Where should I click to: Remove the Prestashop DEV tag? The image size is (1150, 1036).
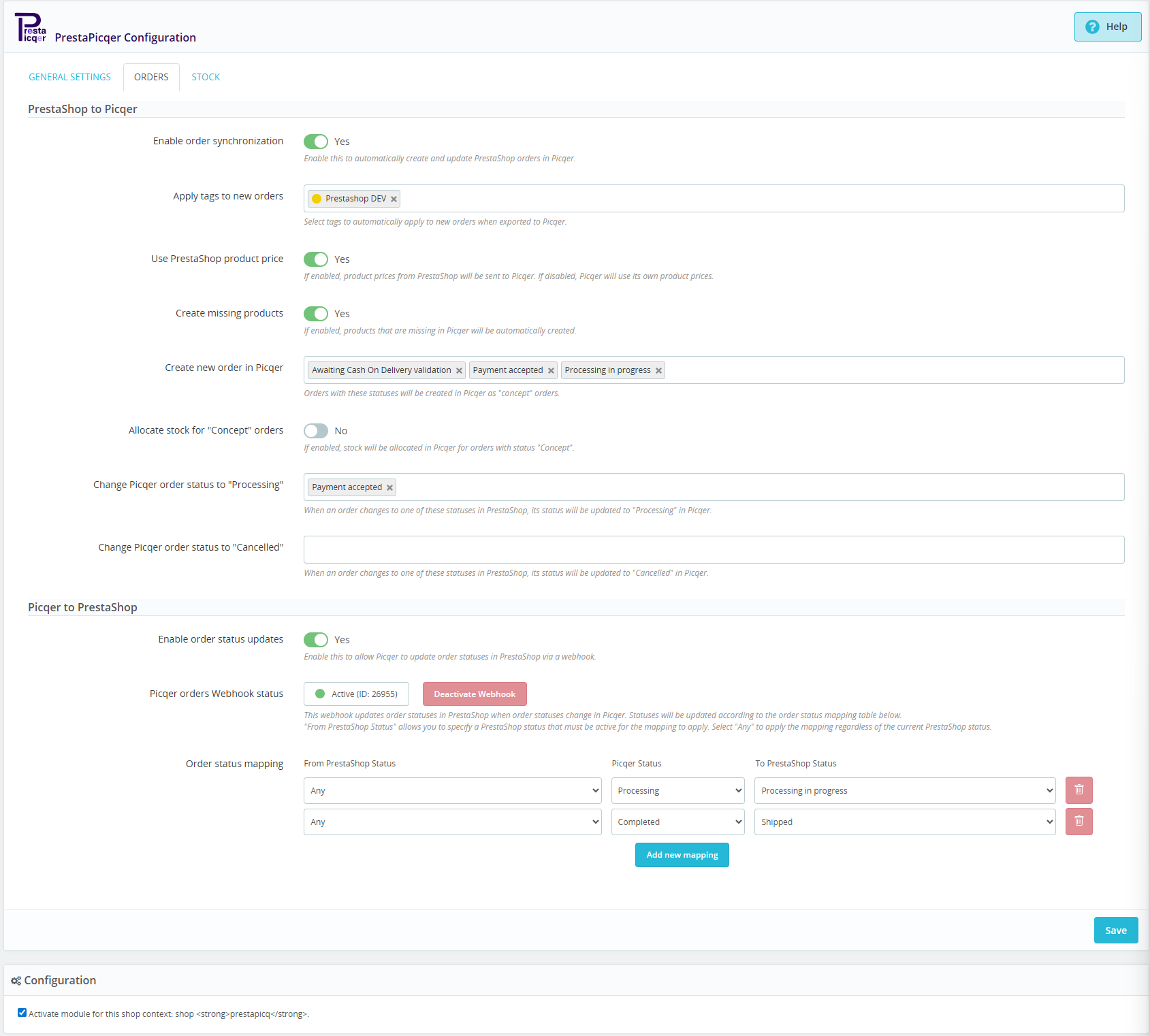click(x=394, y=198)
